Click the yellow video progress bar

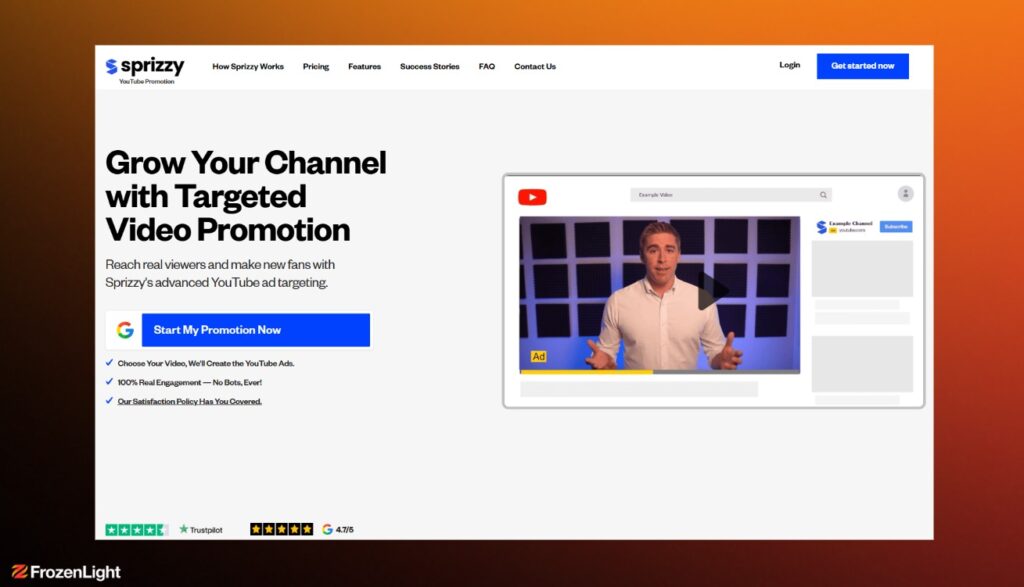tap(585, 372)
